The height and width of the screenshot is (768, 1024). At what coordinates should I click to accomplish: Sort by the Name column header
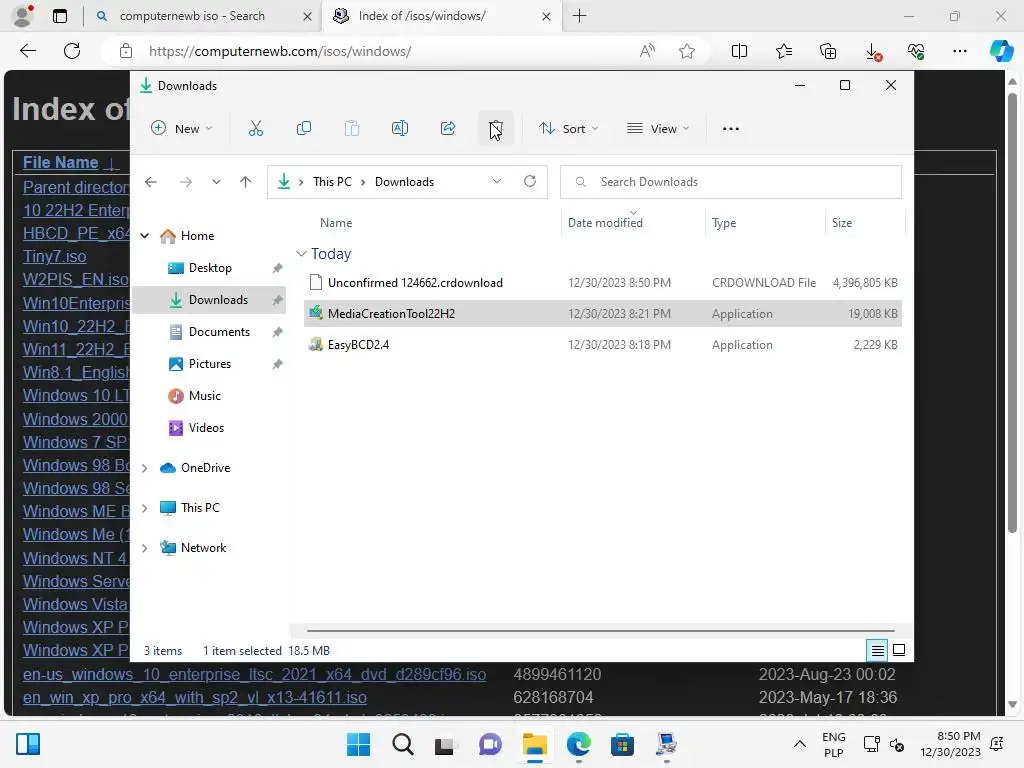(336, 223)
